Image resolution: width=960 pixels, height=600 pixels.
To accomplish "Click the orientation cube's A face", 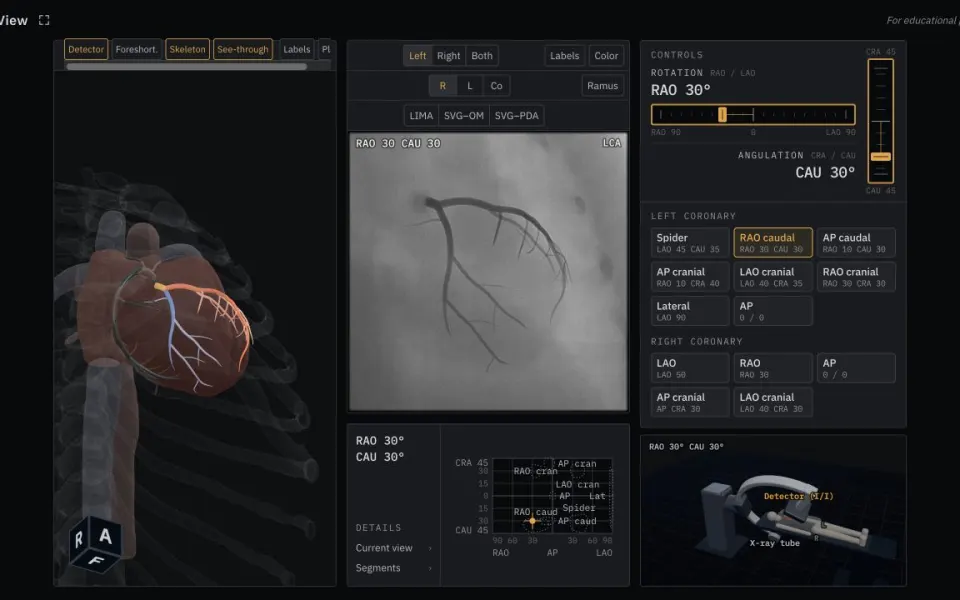I will (x=105, y=536).
